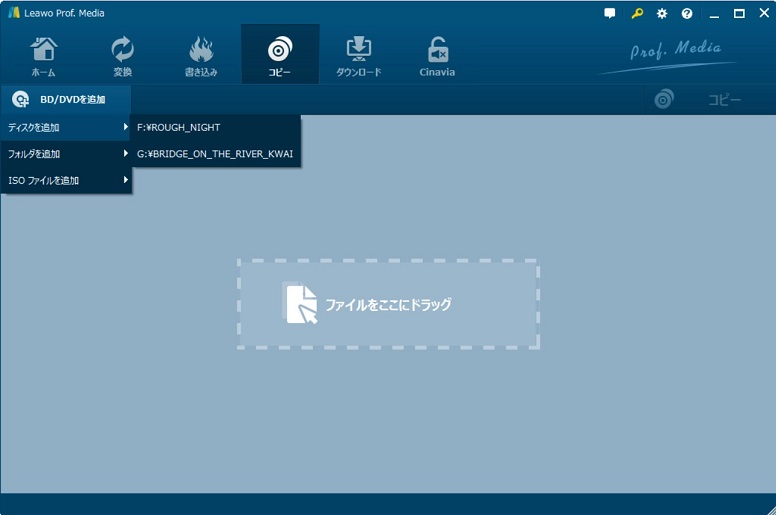
Task: Choose disc G:¥BRIDGE_ON_THE_RIVER_KWAI
Action: 215,154
